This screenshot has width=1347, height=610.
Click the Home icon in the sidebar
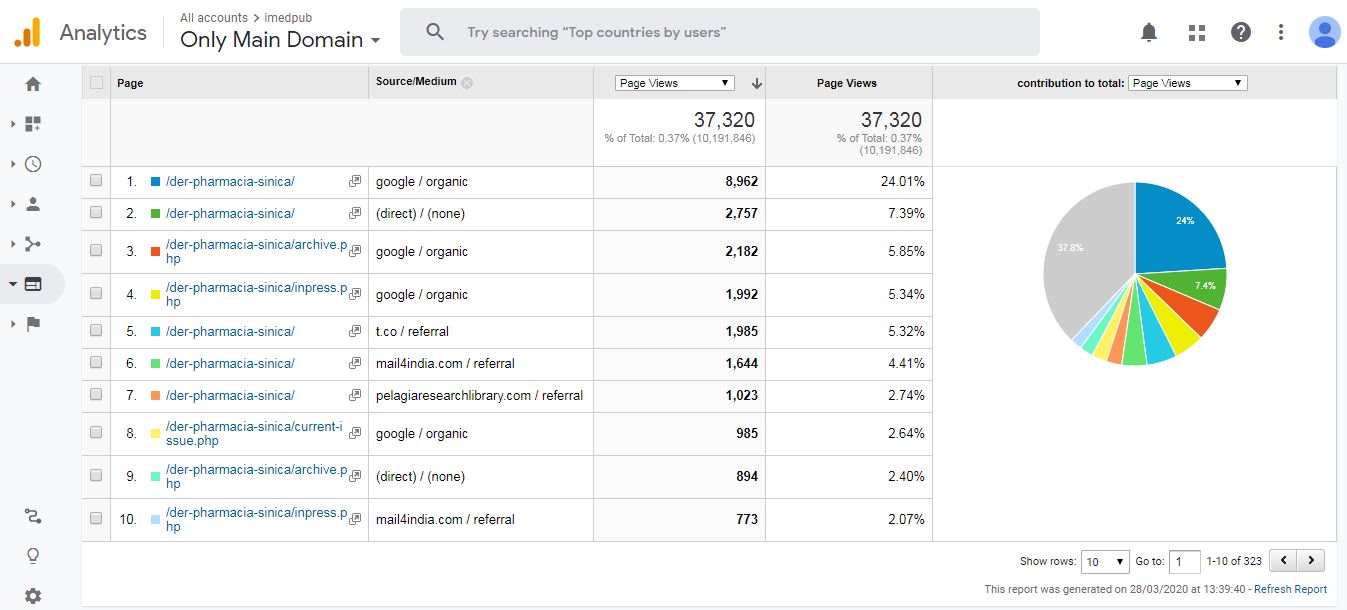[x=33, y=85]
